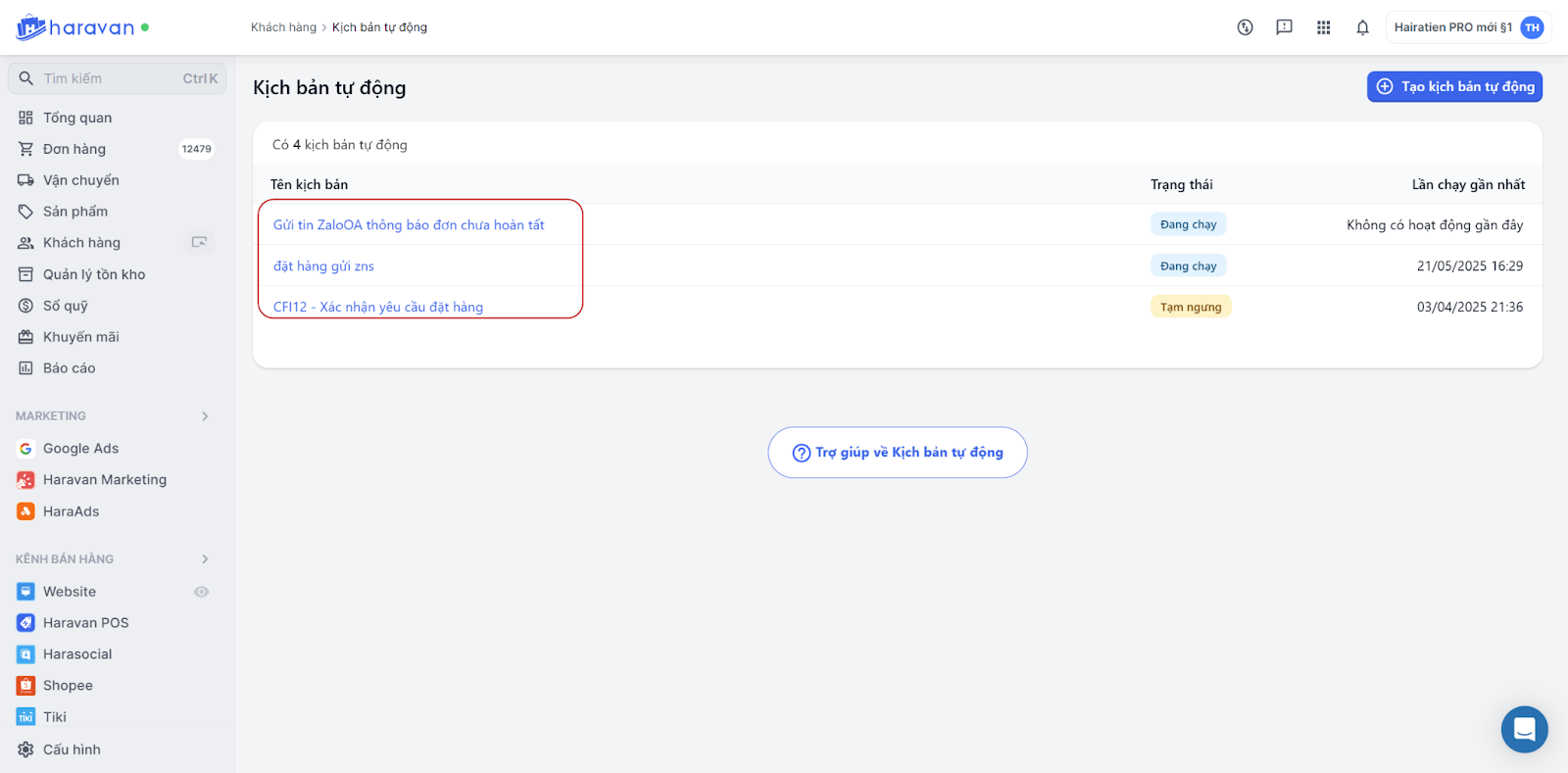Open the notifications bell
Screen dimensions: 1568x773
pyautogui.click(x=1362, y=27)
